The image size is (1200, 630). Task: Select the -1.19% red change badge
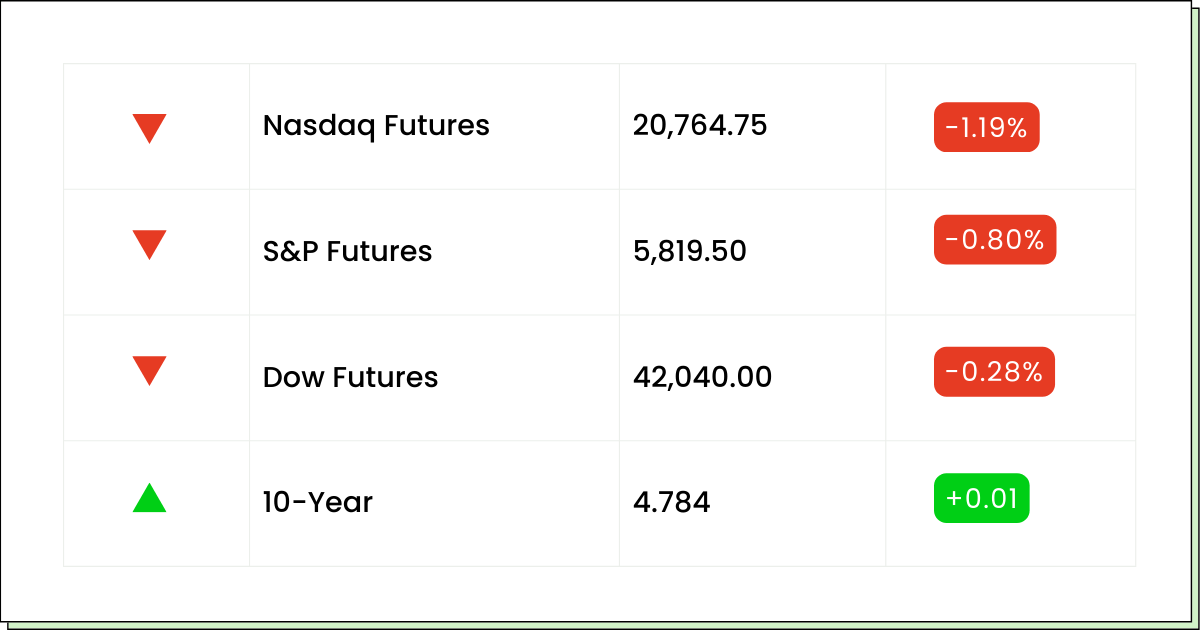coord(987,127)
